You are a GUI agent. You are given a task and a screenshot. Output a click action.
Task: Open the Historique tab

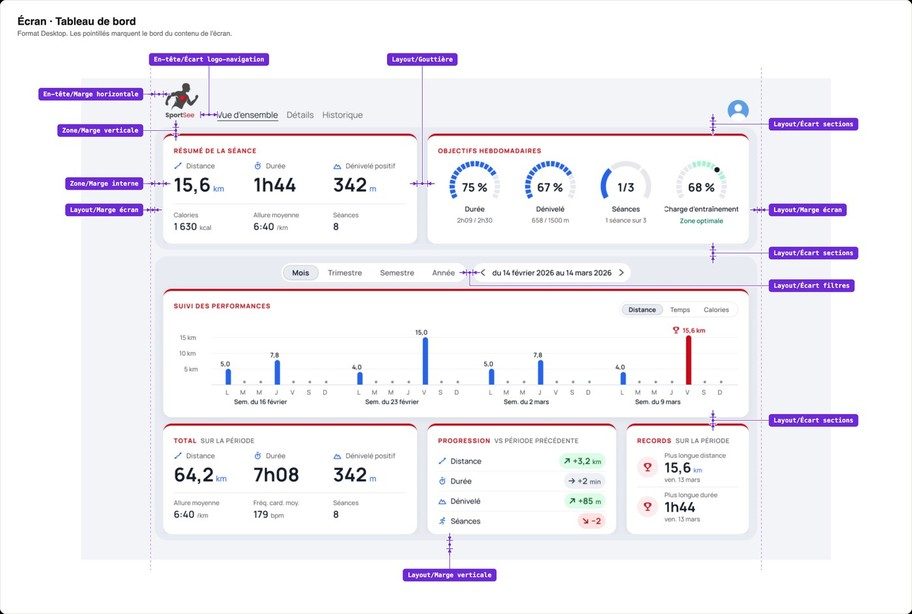[343, 115]
